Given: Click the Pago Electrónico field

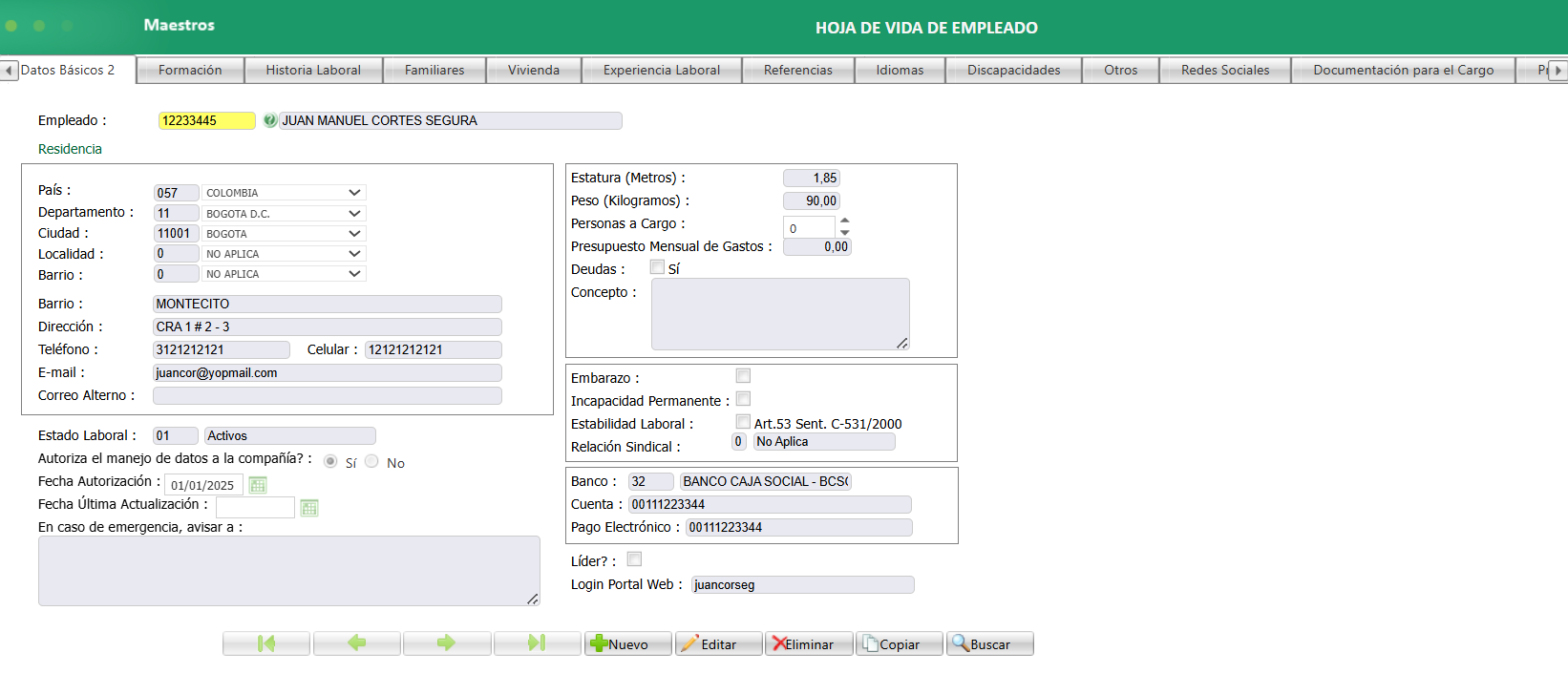Looking at the screenshot, I should pyautogui.click(x=799, y=527).
